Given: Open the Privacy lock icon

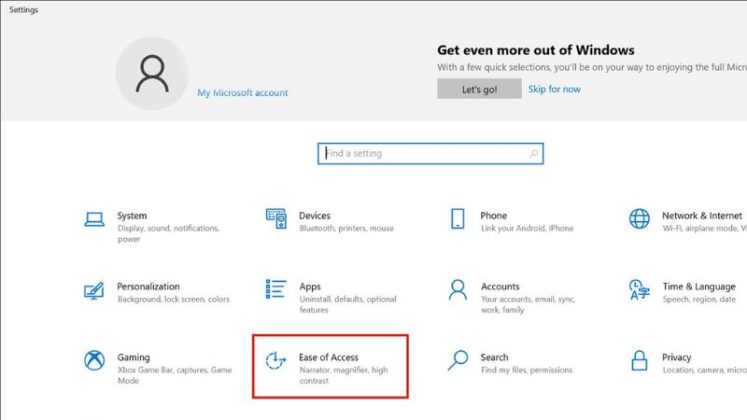Looking at the screenshot, I should pyautogui.click(x=639, y=362).
